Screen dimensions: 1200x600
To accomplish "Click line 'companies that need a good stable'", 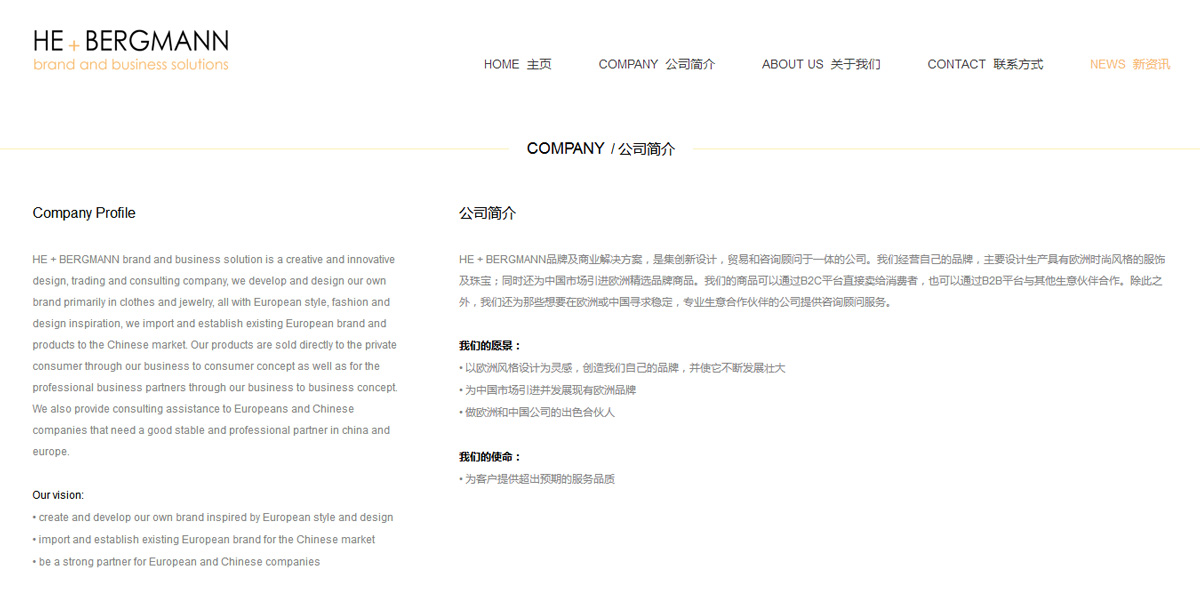I will (211, 430).
